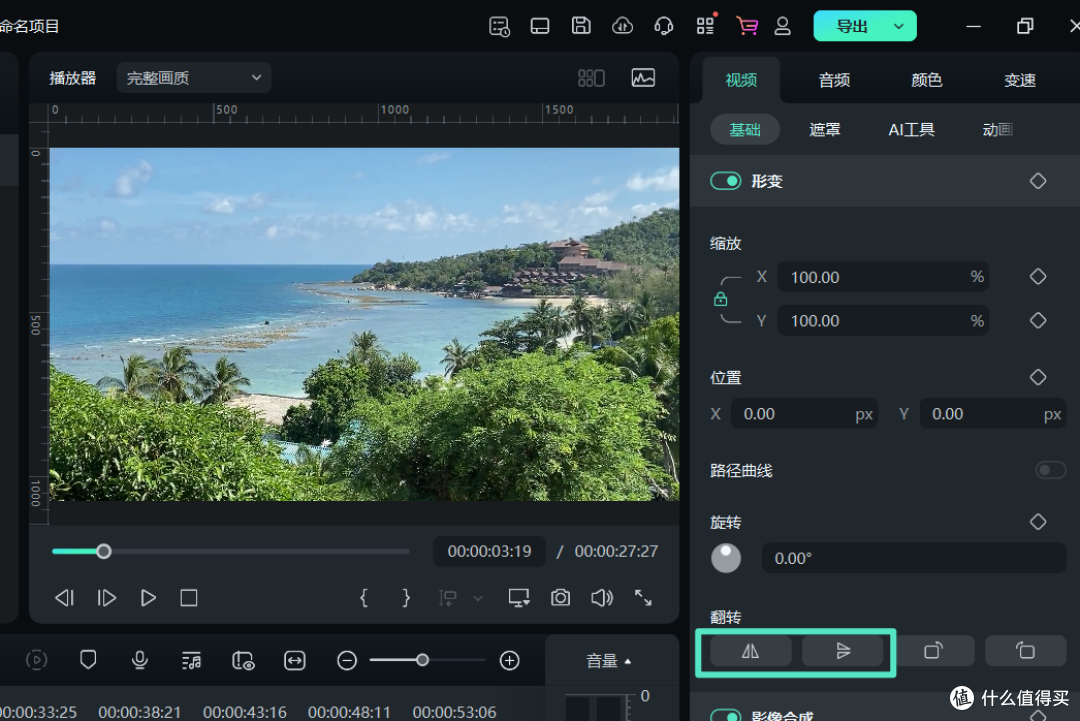
Task: Switch to the 颜色 tab
Action: [926, 80]
